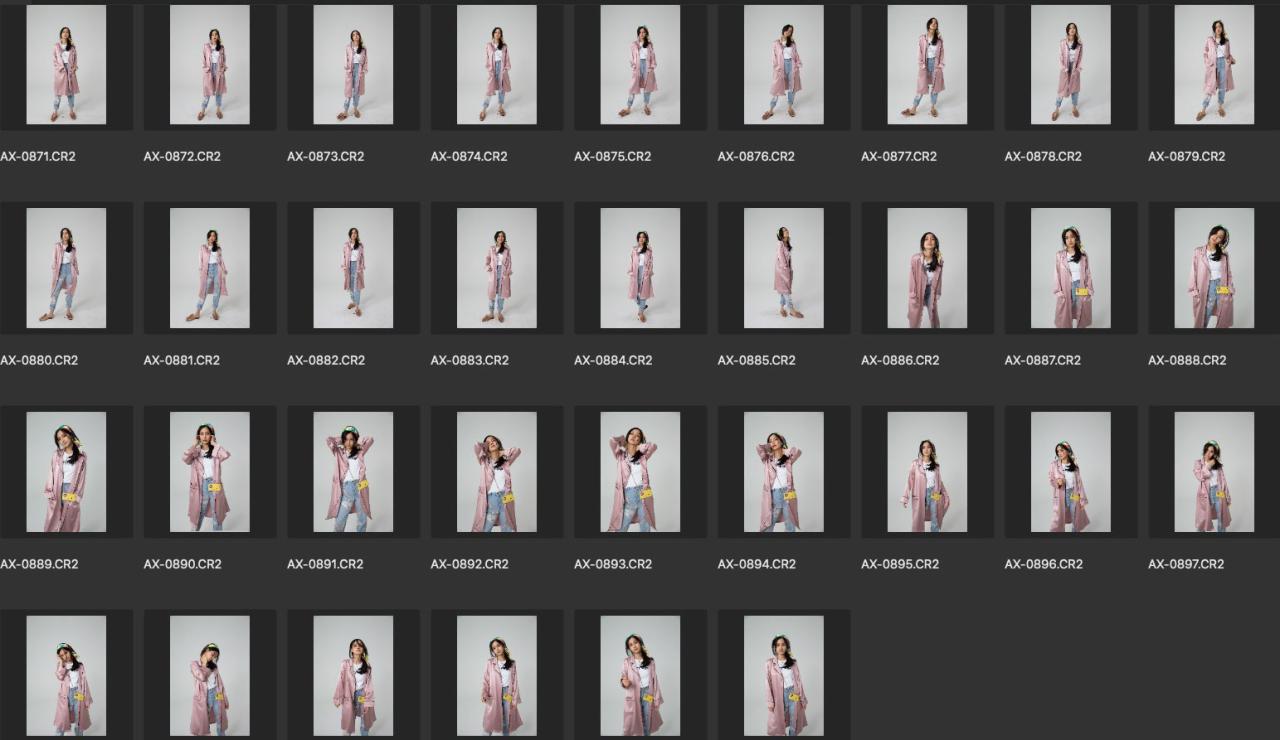
Task: Select the AX-0885.CR2 side-pose thumbnail
Action: tap(784, 268)
